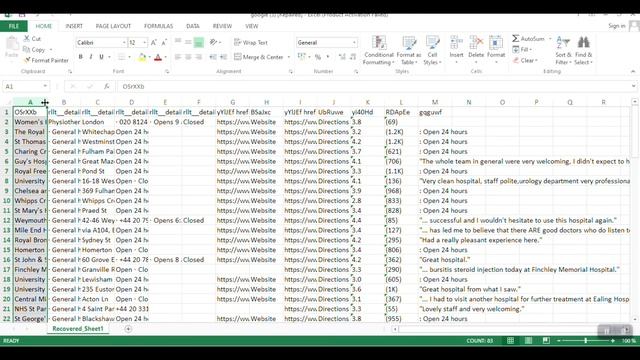Switch to Page Break Preview in status bar
The width and height of the screenshot is (640, 360).
[x=546, y=340]
